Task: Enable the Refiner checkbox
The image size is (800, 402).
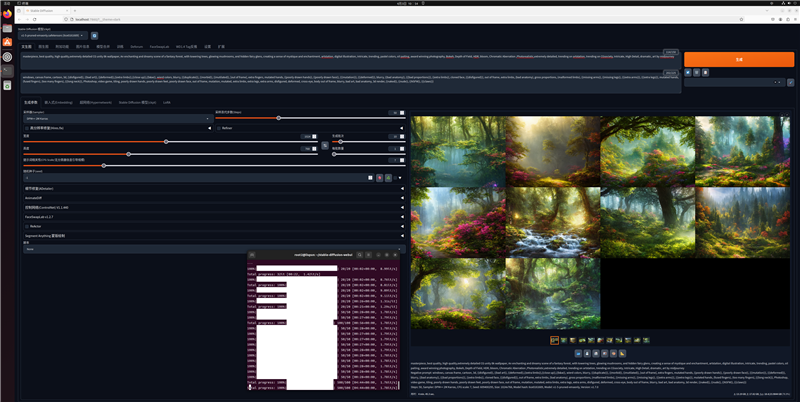Action: tap(217, 128)
